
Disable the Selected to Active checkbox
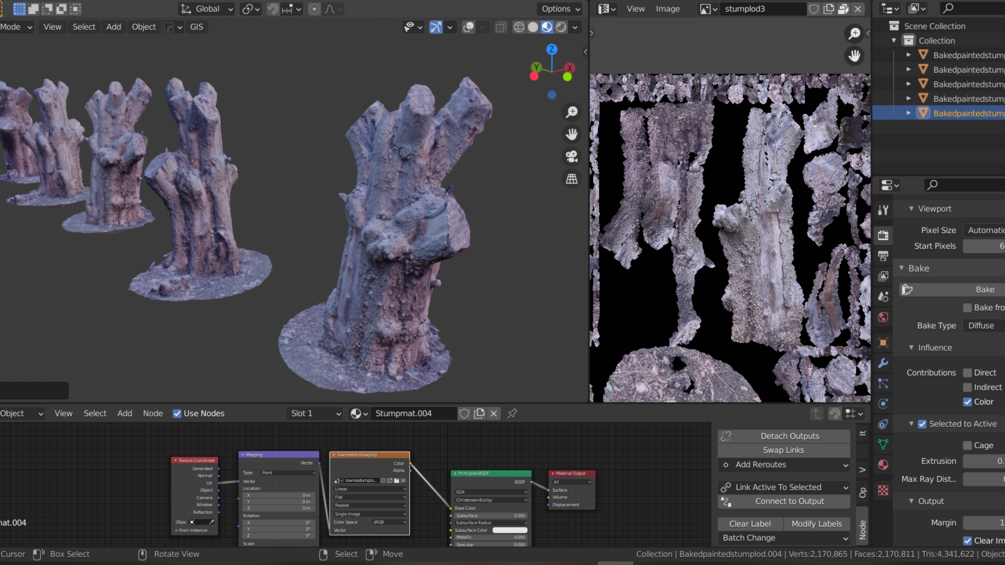[x=922, y=424]
